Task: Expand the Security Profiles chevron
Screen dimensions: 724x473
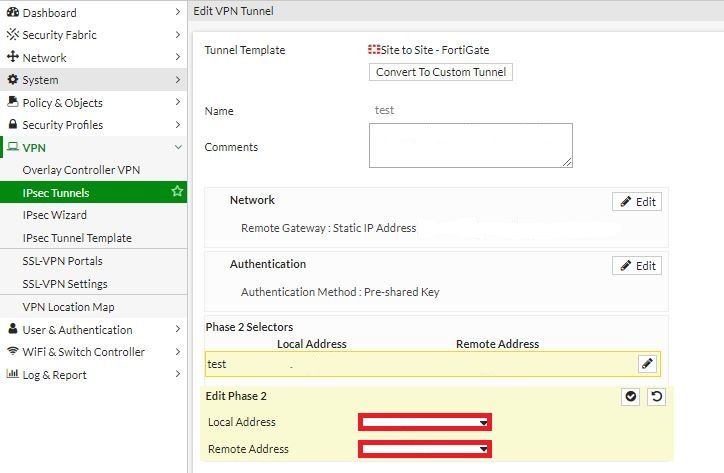Action: pyautogui.click(x=178, y=124)
